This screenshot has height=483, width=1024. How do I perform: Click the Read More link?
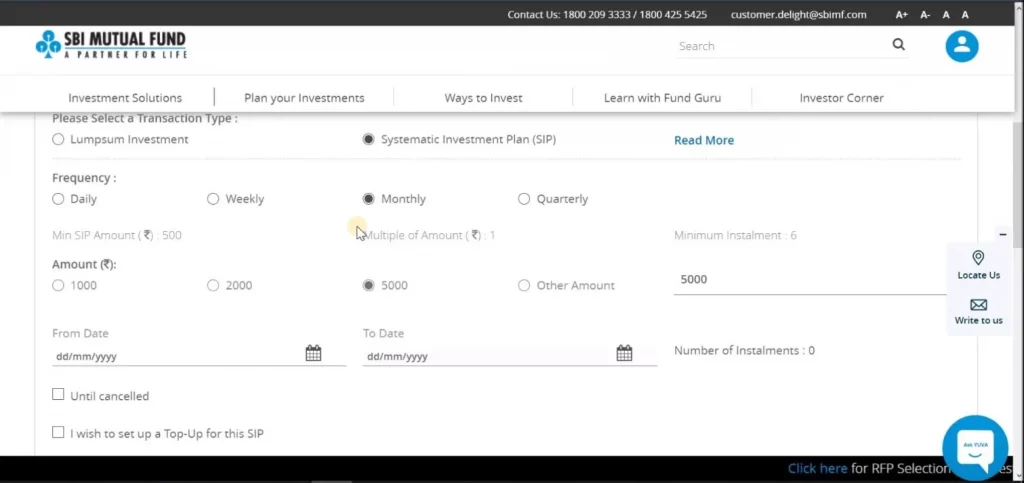point(704,140)
